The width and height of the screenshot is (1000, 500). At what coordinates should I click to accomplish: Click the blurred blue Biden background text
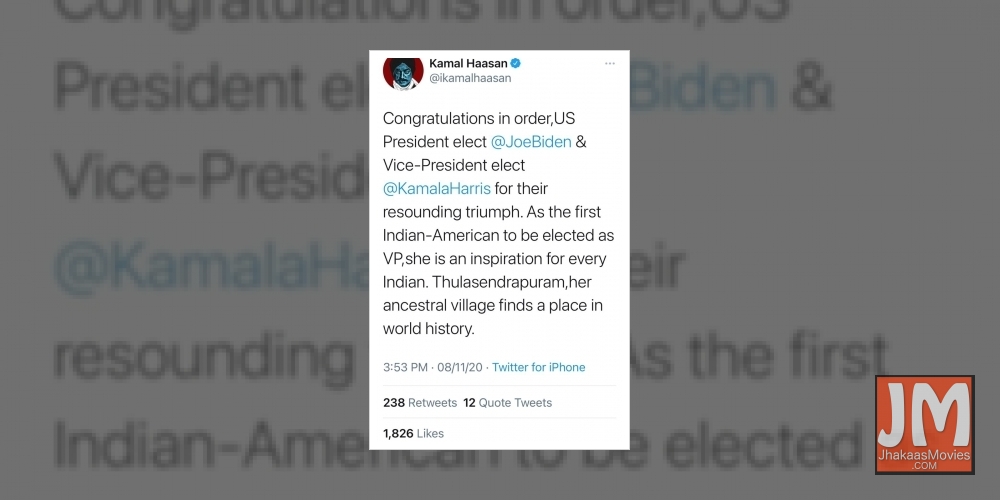703,90
